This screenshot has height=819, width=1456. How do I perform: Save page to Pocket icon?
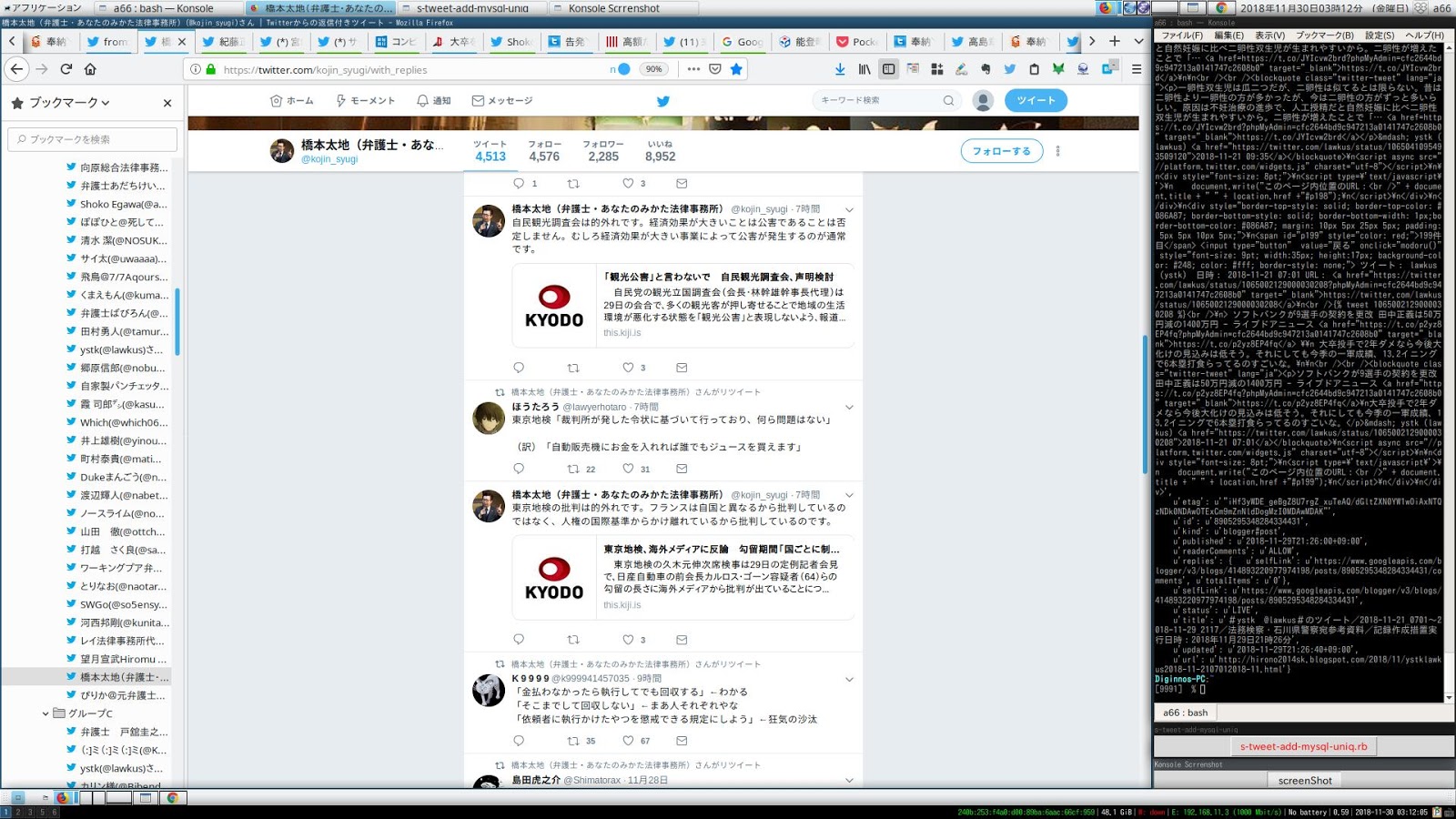pyautogui.click(x=715, y=69)
